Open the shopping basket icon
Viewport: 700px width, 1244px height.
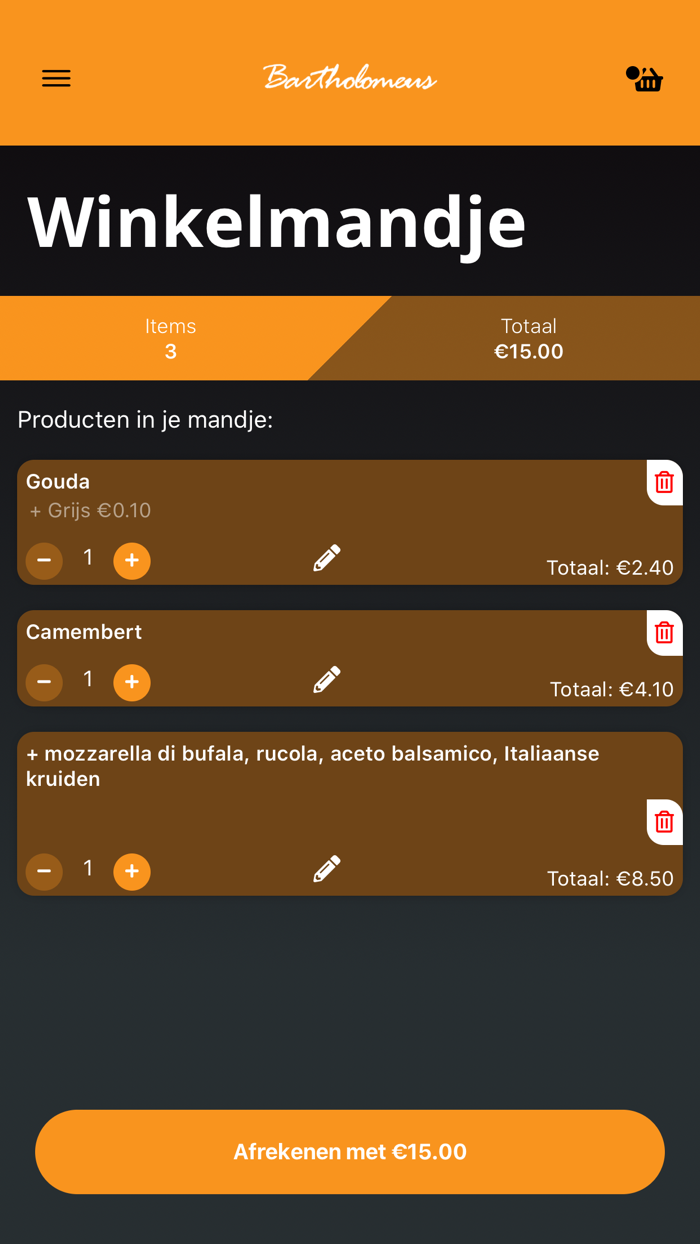pyautogui.click(x=645, y=78)
